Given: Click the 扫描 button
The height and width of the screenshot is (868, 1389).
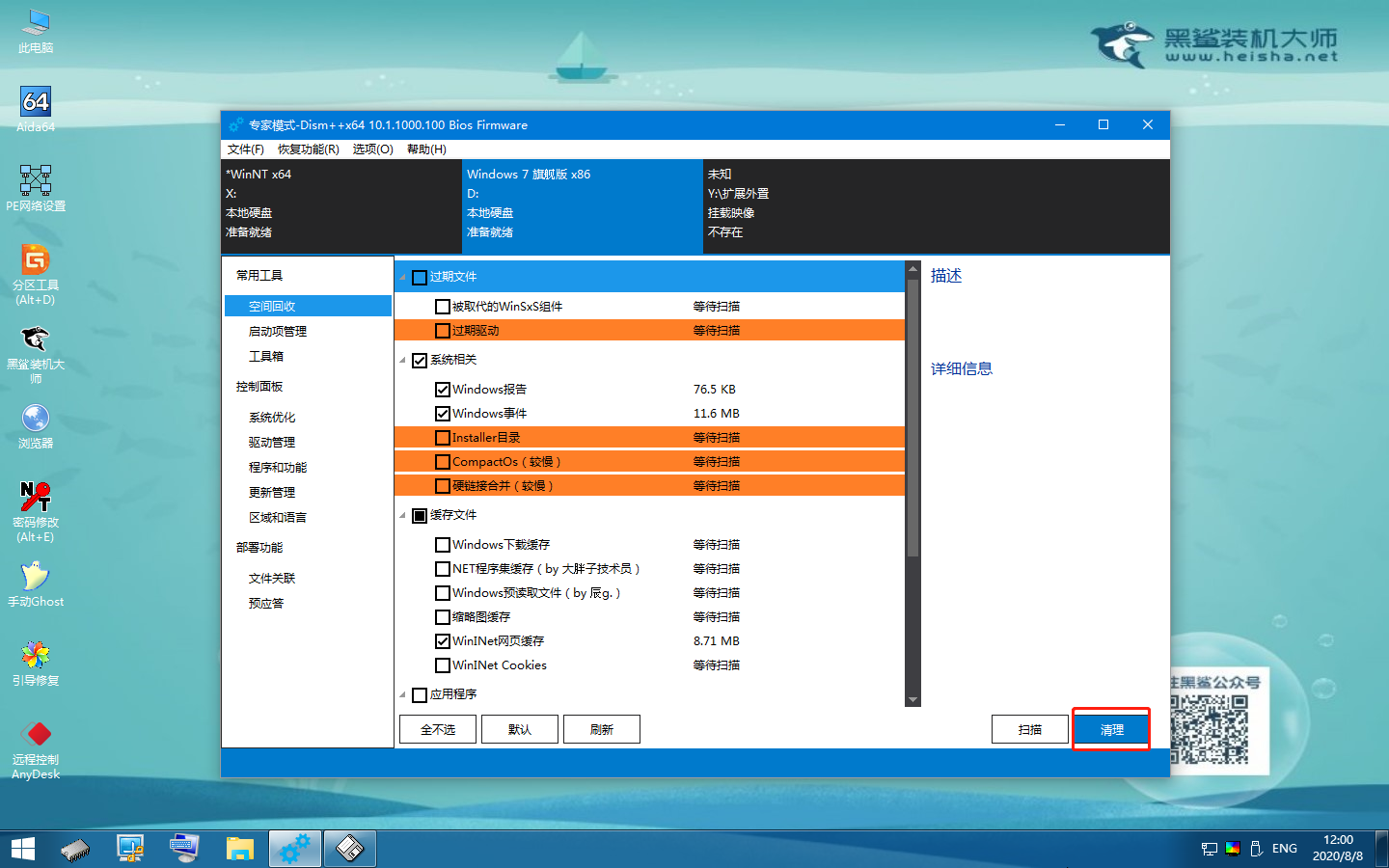Looking at the screenshot, I should (1030, 729).
